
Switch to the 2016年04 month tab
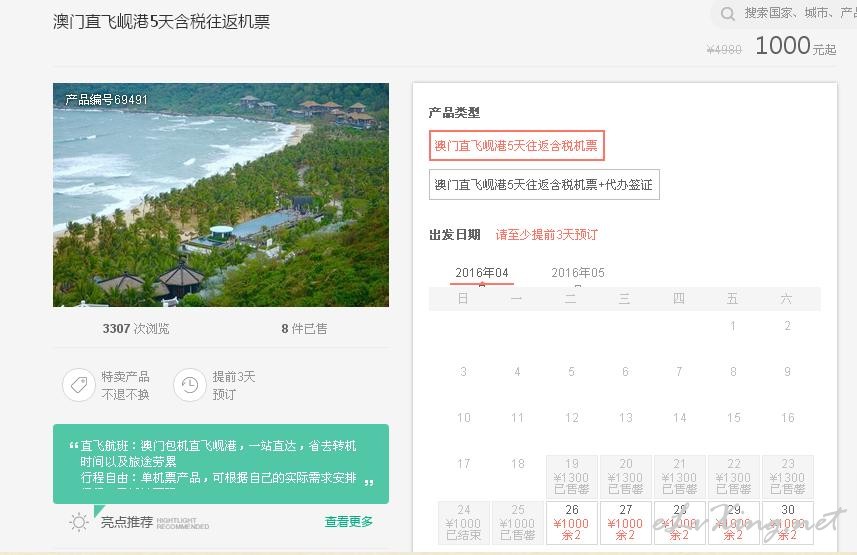click(x=482, y=273)
